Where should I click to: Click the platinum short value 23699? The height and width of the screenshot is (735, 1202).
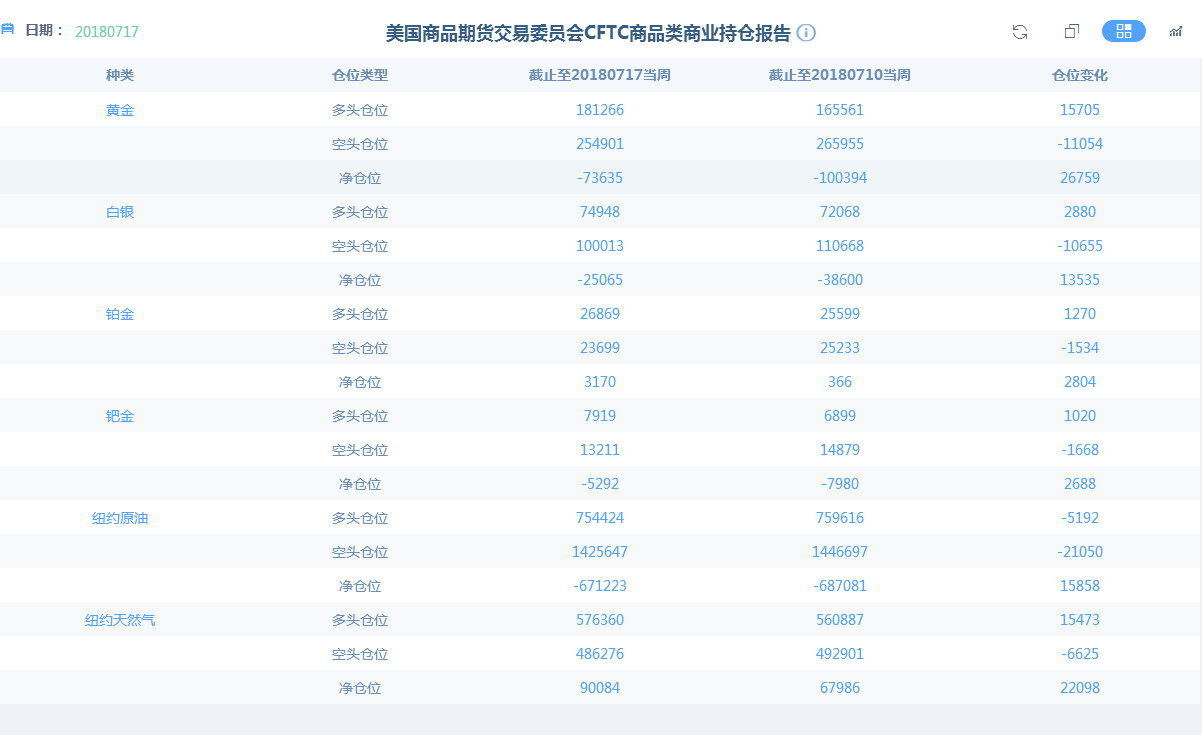[600, 348]
